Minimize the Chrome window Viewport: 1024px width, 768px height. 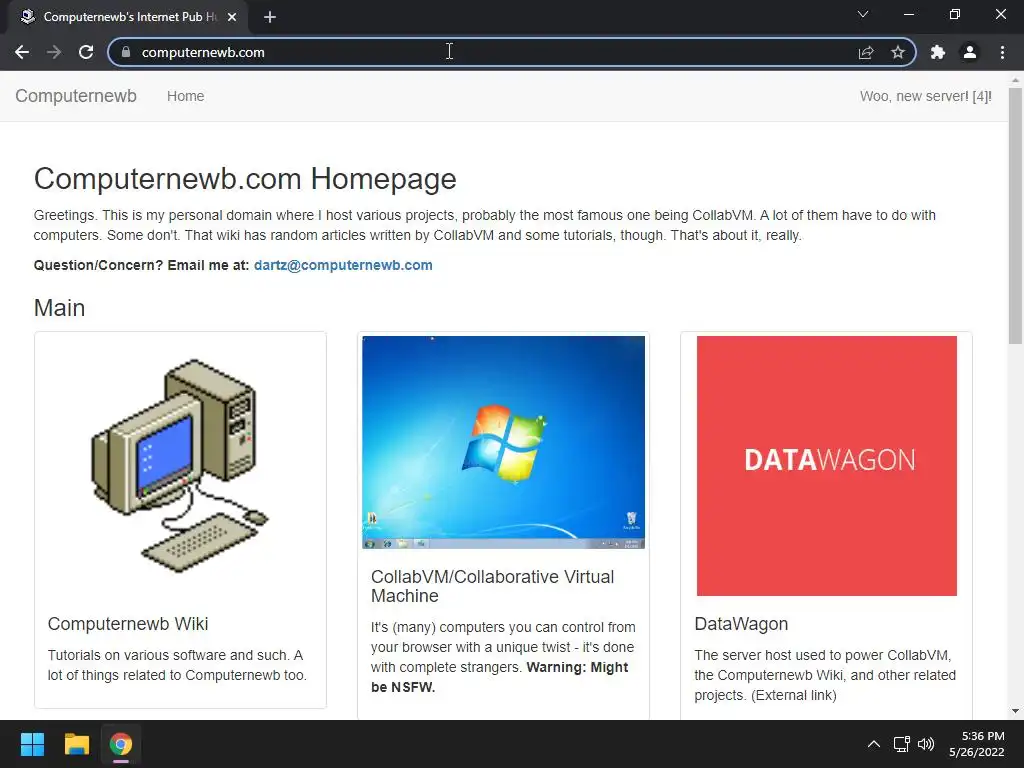(x=908, y=14)
